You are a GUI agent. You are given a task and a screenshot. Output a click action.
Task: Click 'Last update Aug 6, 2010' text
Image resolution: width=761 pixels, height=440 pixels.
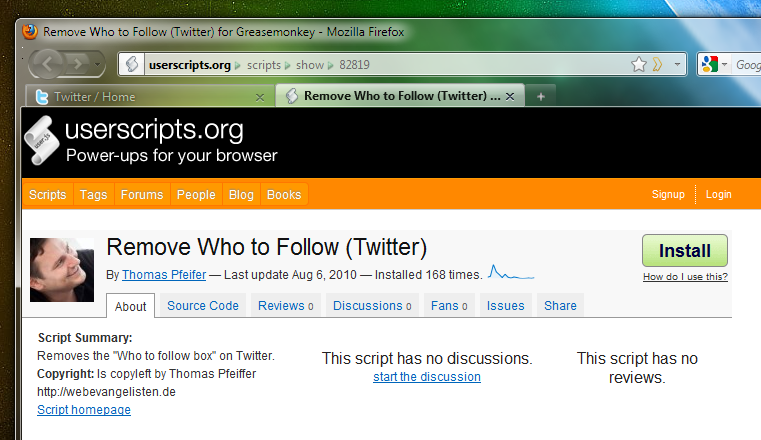tap(290, 275)
